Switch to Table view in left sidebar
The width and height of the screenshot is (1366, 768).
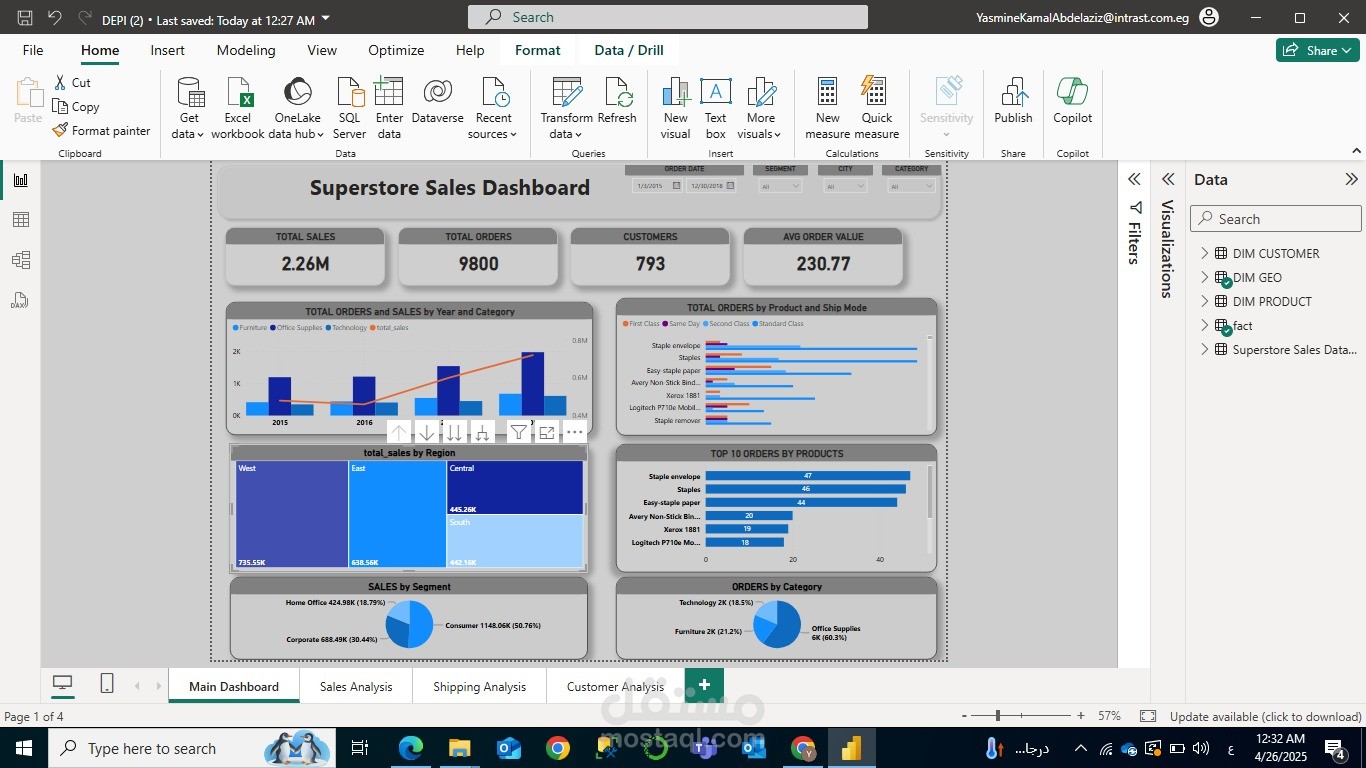(x=20, y=220)
